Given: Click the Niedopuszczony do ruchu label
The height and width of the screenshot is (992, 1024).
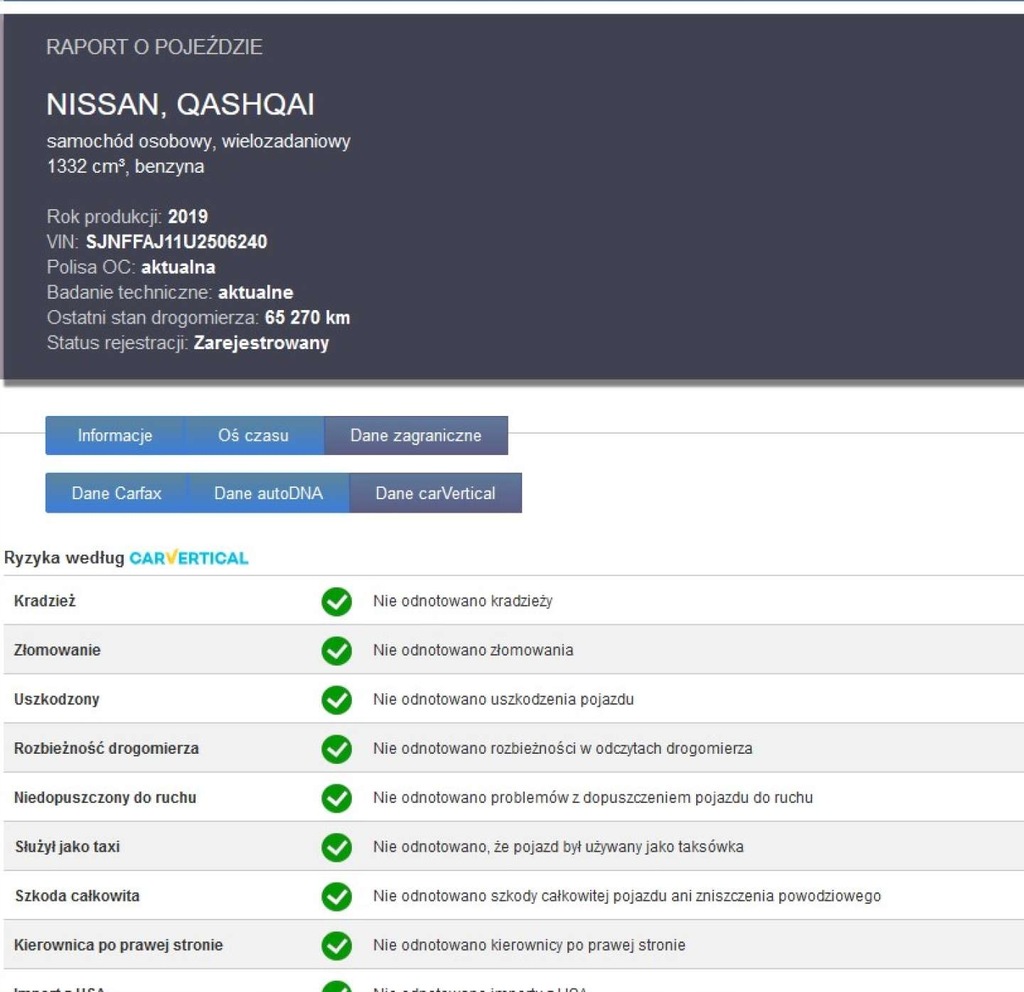Looking at the screenshot, I should pyautogui.click(x=105, y=797).
